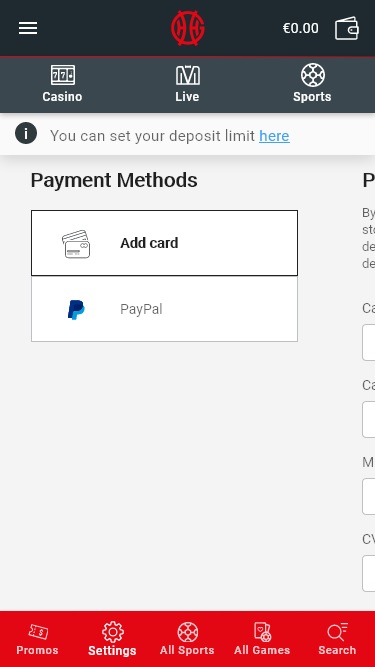Click the credit card icon

(76, 244)
